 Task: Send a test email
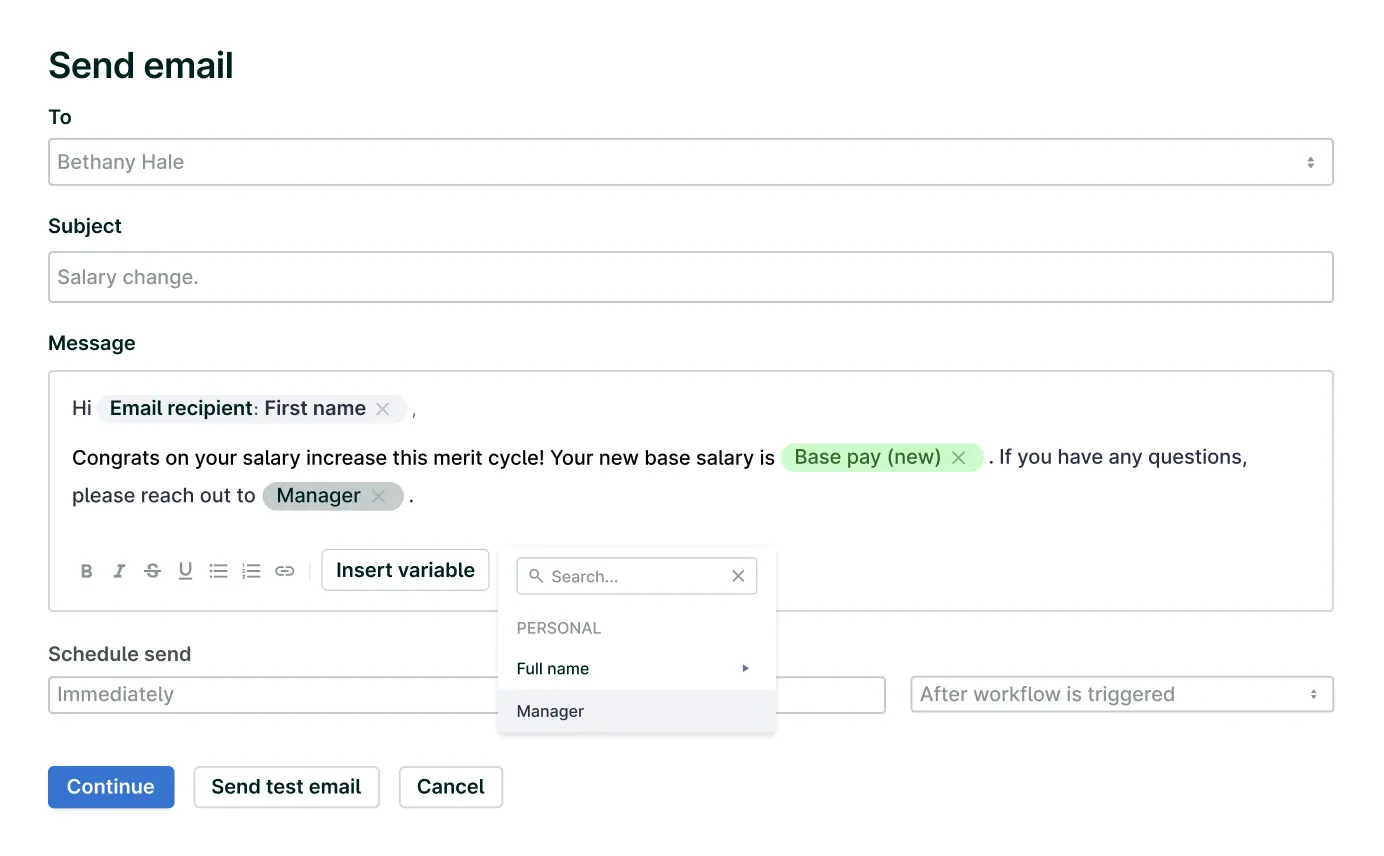(286, 787)
